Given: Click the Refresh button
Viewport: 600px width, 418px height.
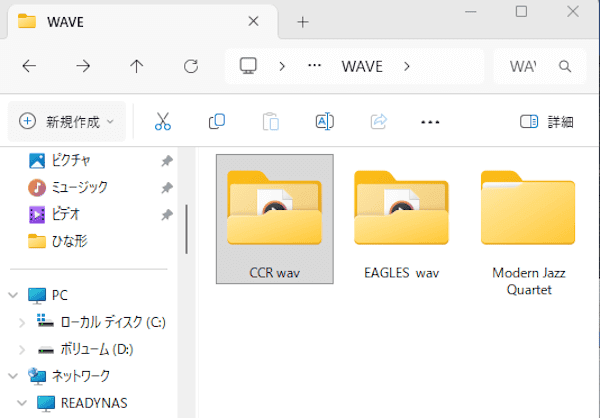Looking at the screenshot, I should [191, 67].
